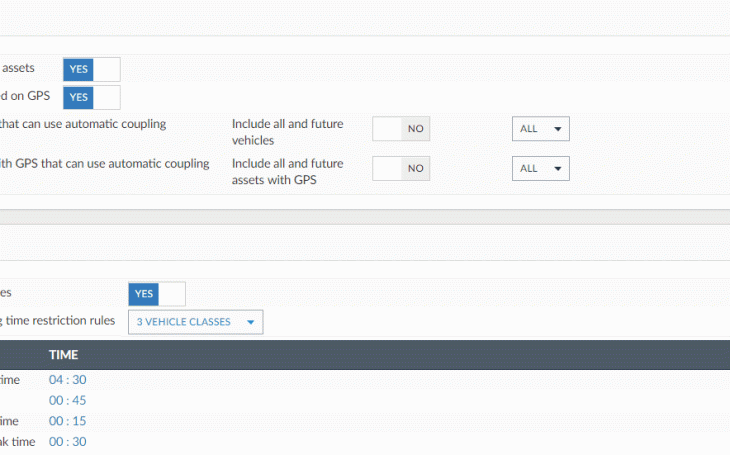Open the ALL dropdown in the assets with GPS row
The width and height of the screenshot is (730, 455).
(x=540, y=169)
